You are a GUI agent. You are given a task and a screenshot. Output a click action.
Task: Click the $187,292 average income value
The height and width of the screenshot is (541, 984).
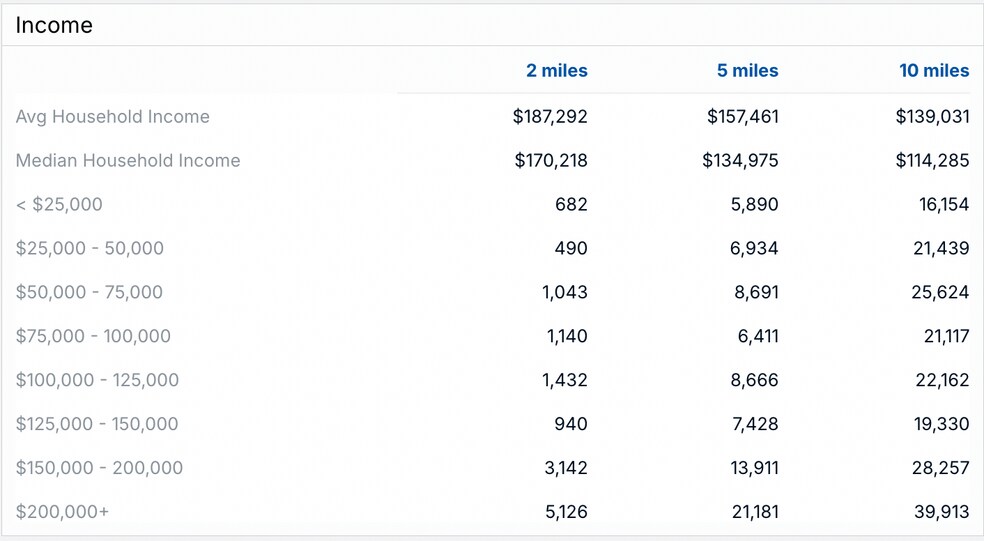tap(550, 117)
